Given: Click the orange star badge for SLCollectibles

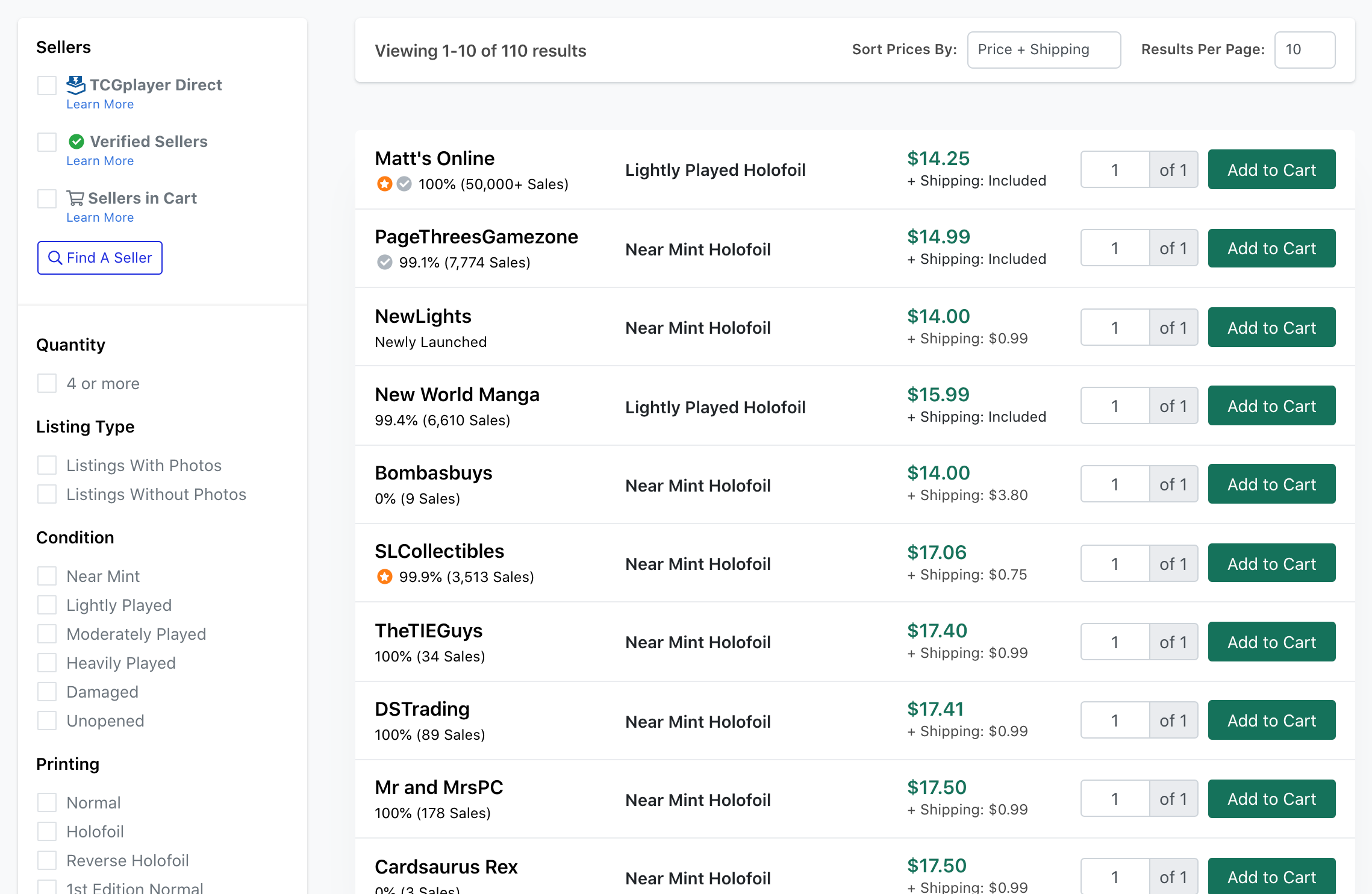Looking at the screenshot, I should click(x=385, y=577).
